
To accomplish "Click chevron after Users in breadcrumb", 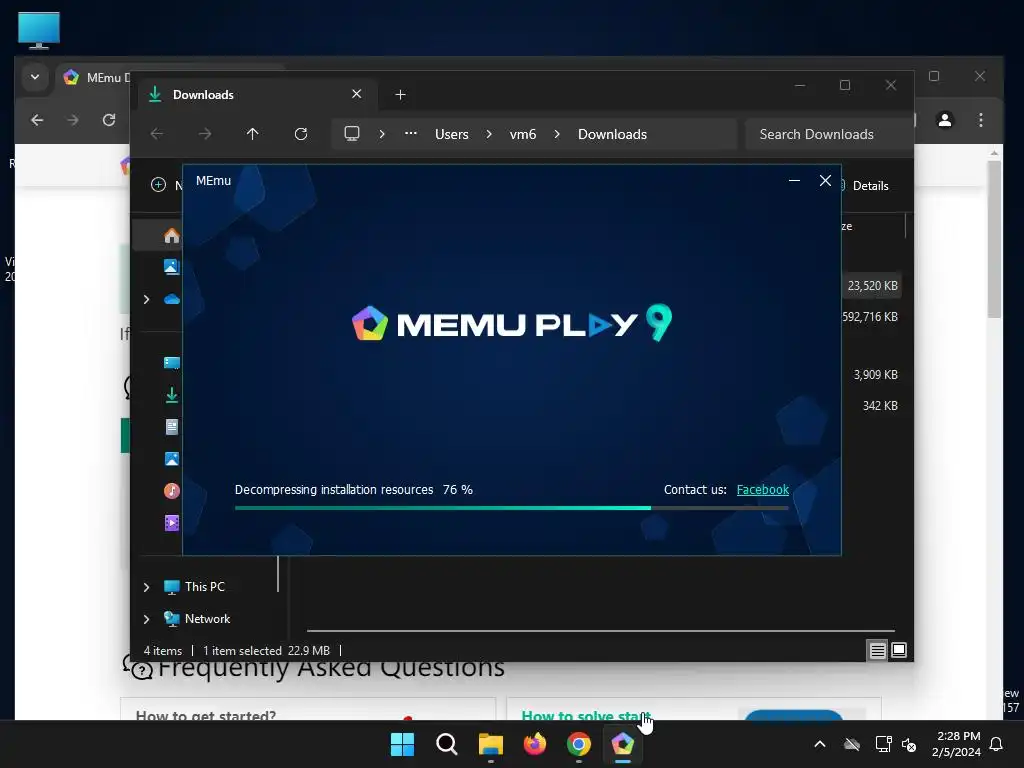I will click(489, 134).
